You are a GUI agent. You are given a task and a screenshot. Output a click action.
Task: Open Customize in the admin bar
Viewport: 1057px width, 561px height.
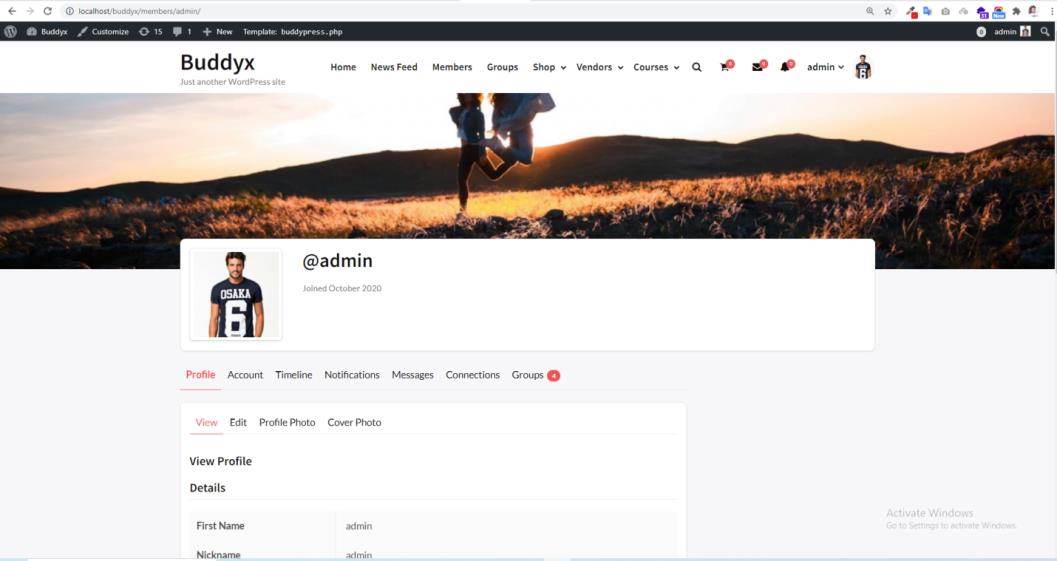coord(103,31)
